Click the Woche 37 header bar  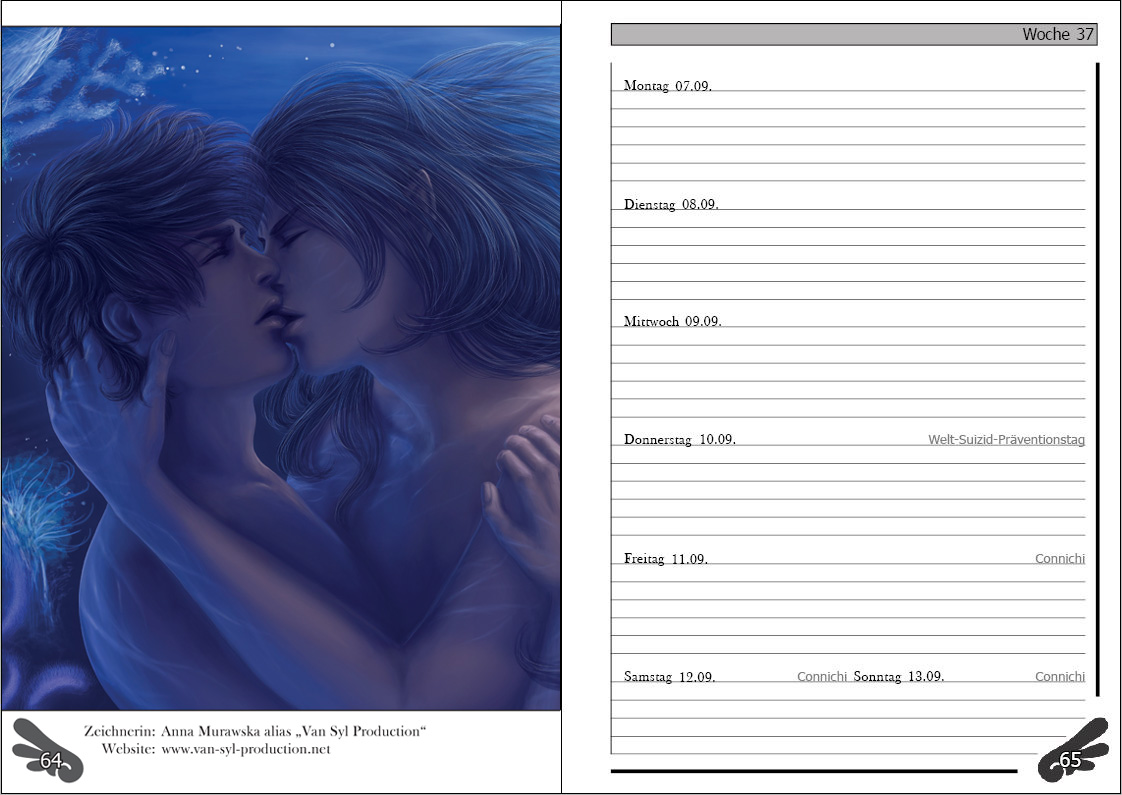tap(854, 34)
